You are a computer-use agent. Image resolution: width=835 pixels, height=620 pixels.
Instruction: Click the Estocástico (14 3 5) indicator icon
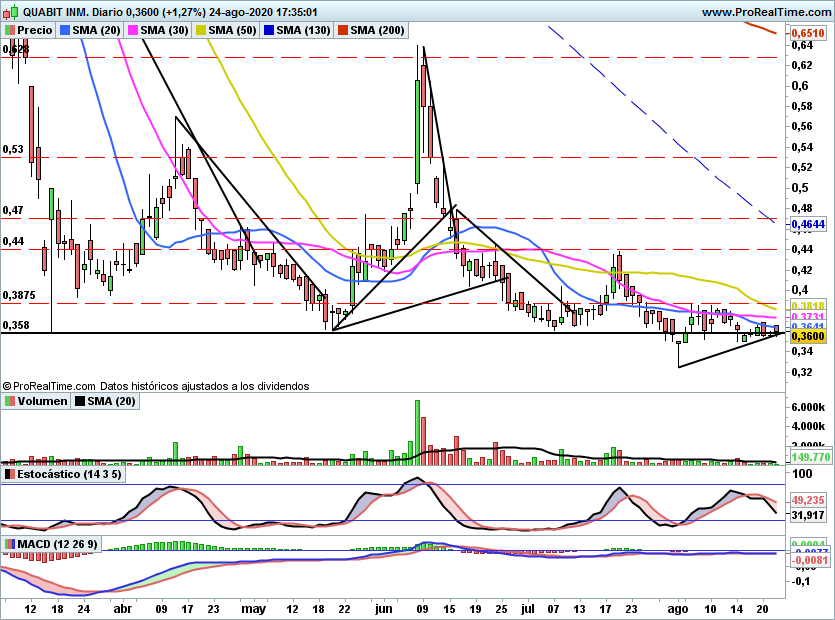coord(10,474)
